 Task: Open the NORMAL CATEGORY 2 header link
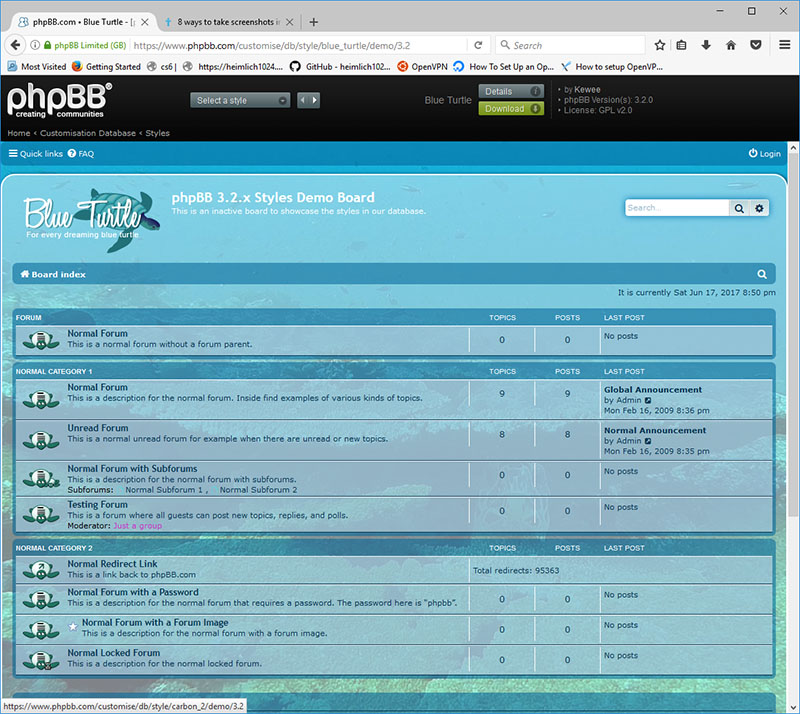coord(54,548)
